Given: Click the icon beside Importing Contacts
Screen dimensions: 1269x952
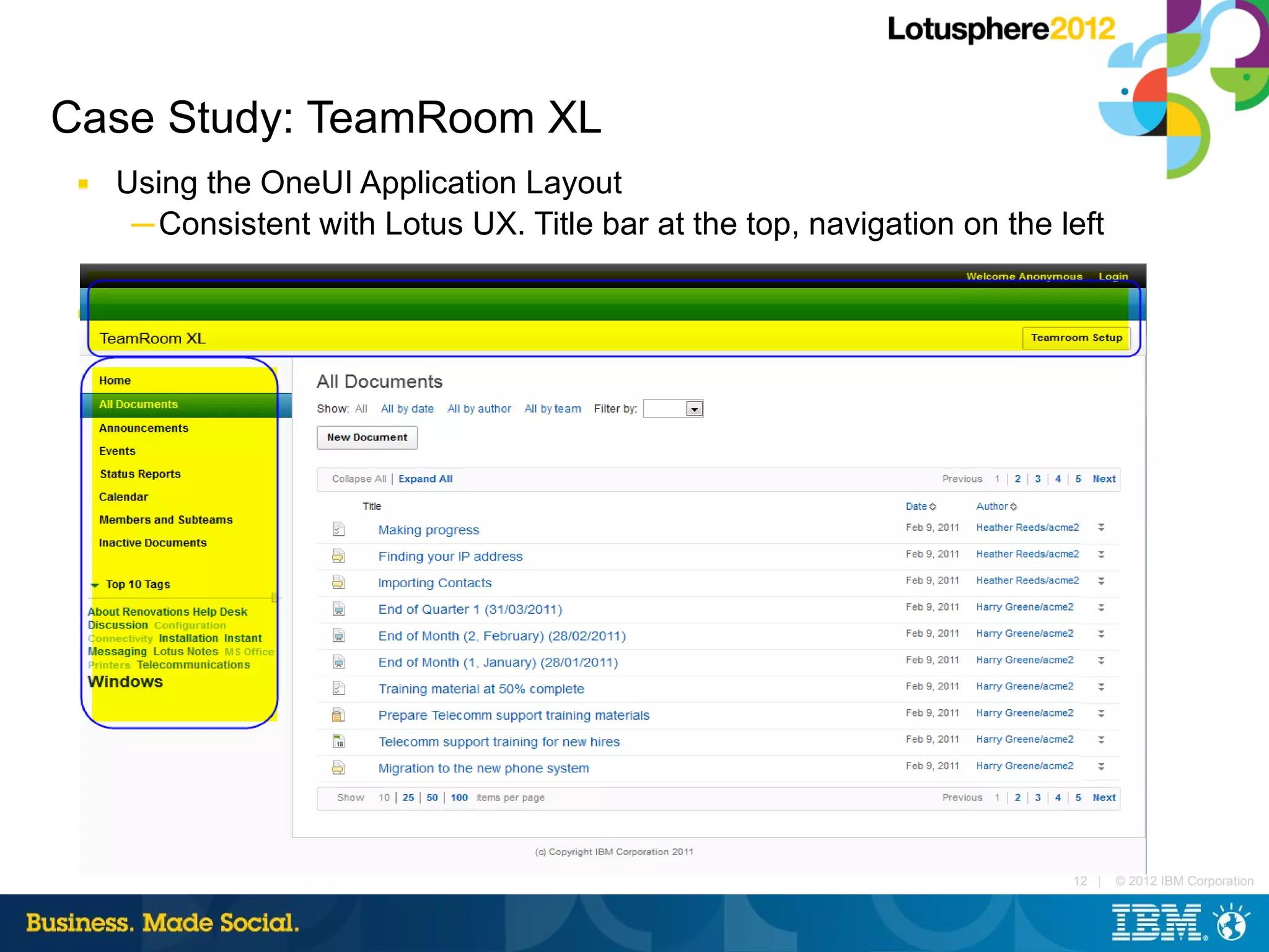Looking at the screenshot, I should (x=338, y=582).
